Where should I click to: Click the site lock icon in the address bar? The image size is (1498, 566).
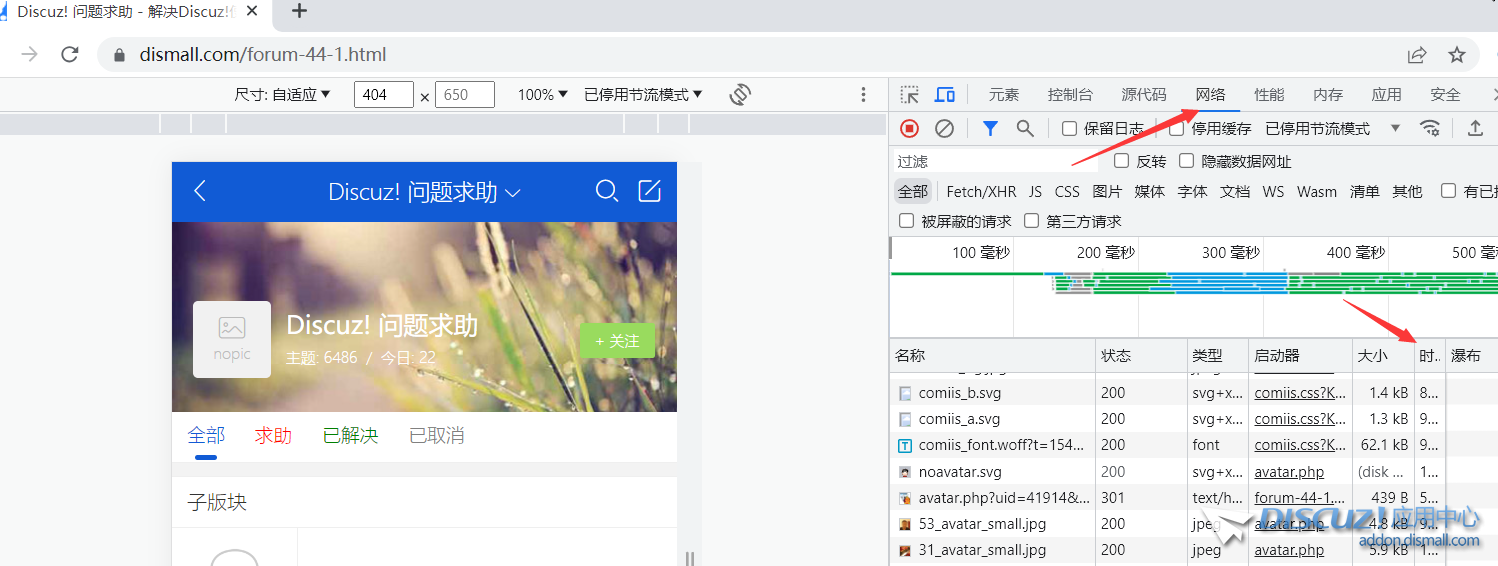119,55
